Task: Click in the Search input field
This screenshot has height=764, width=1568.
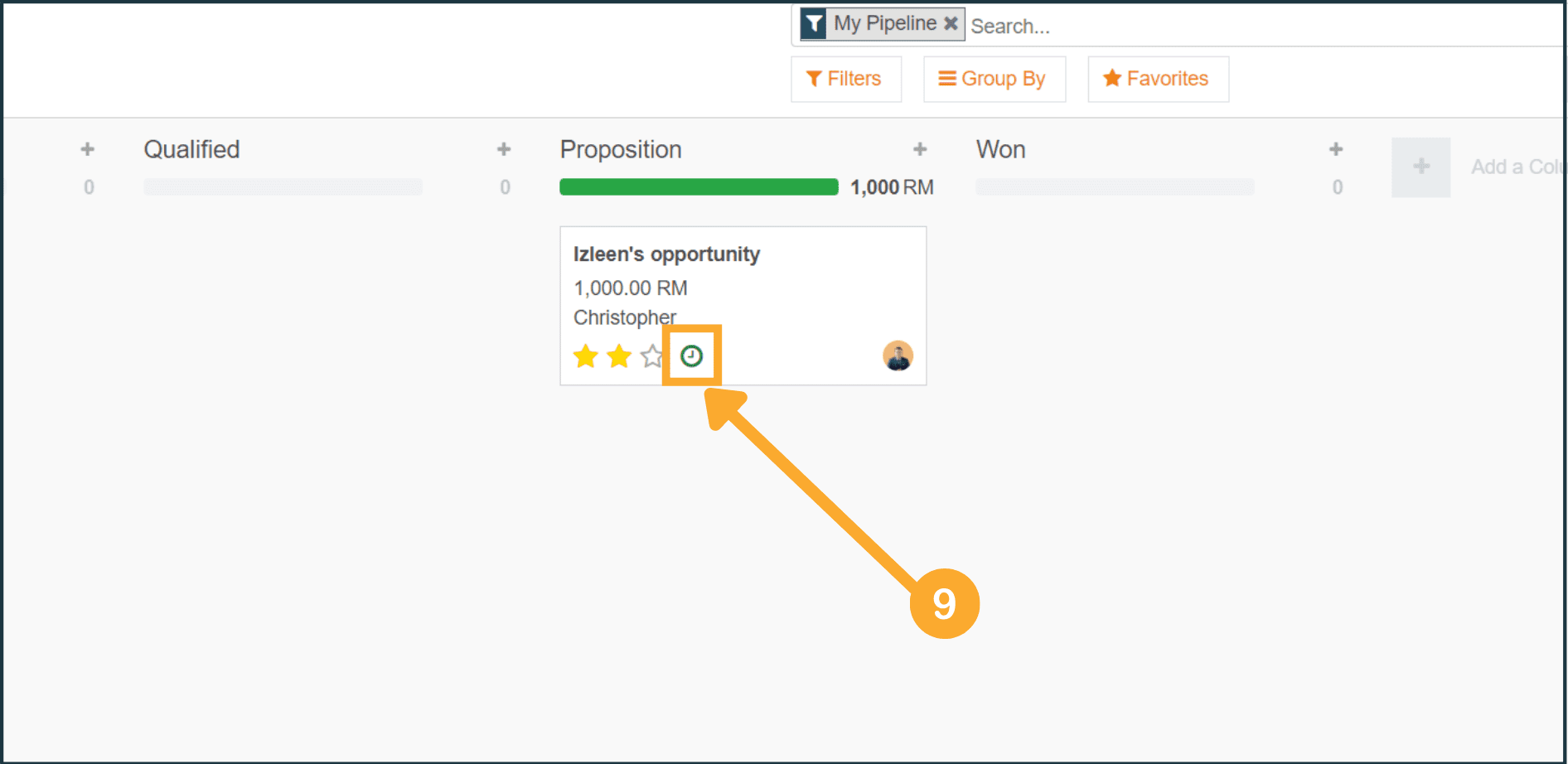Action: (x=1243, y=27)
